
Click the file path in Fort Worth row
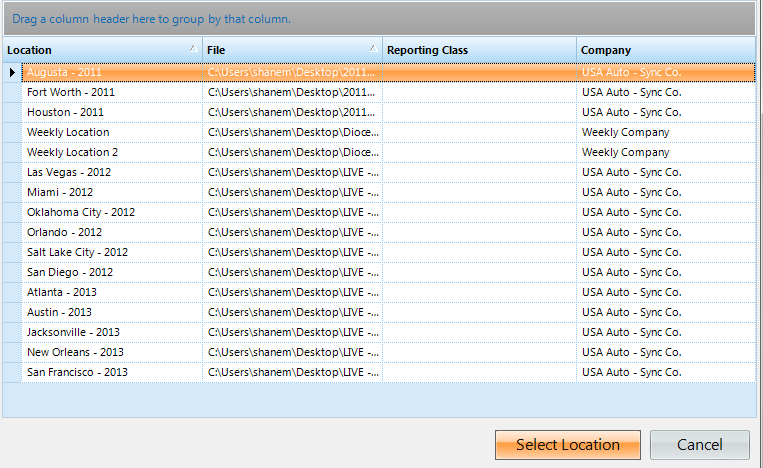[291, 92]
